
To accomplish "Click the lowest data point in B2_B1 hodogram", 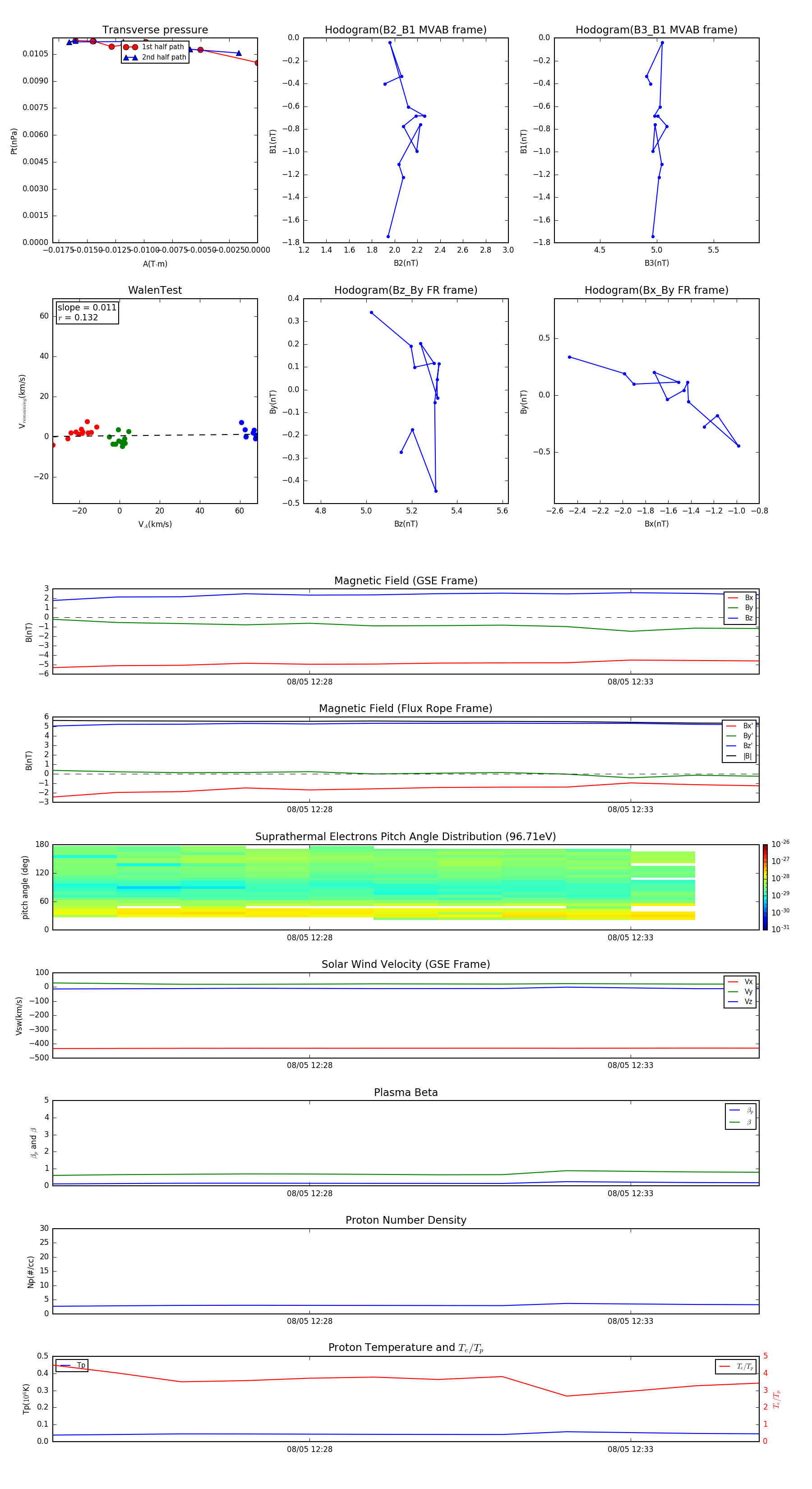I will coord(388,236).
